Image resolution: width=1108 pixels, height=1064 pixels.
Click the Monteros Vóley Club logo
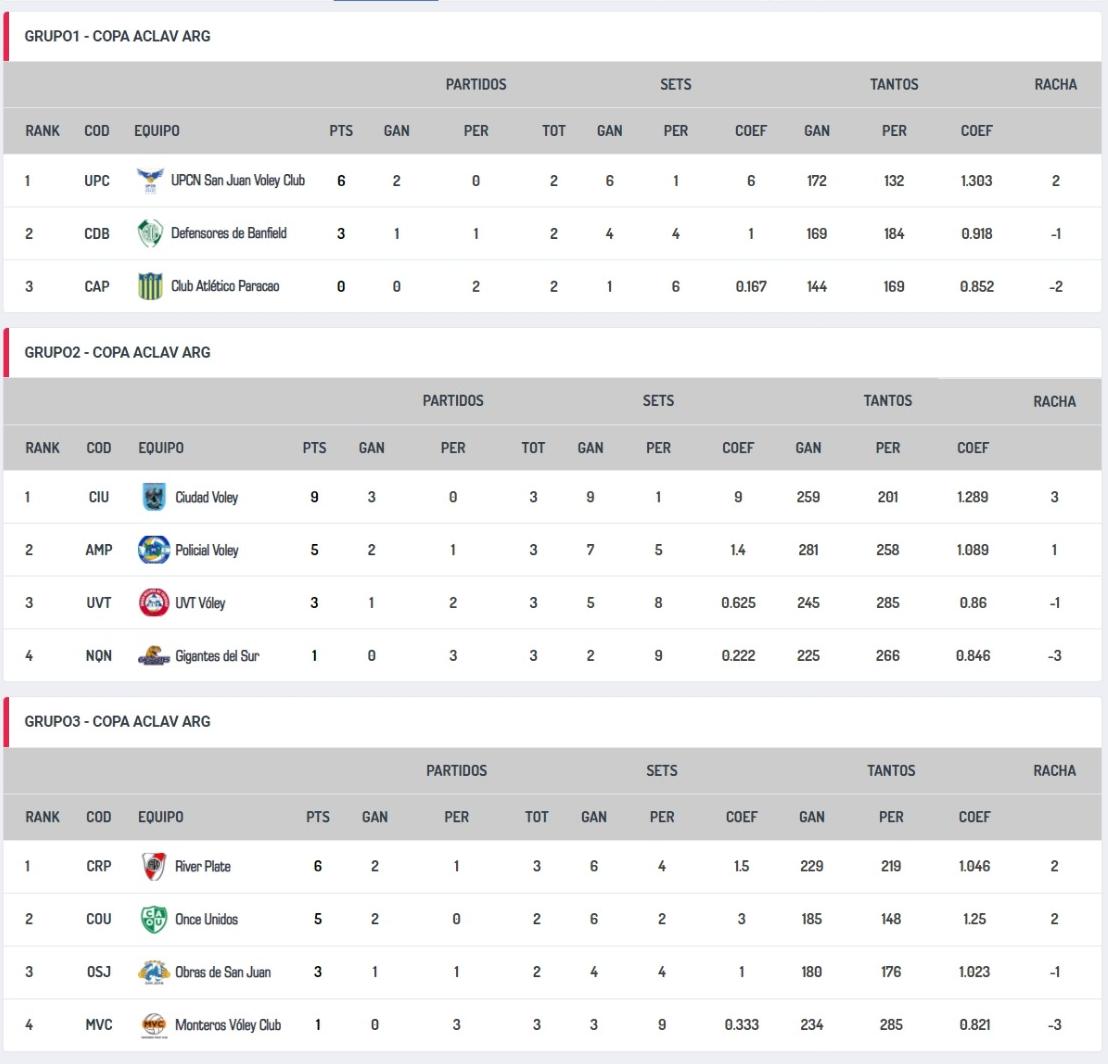152,1025
